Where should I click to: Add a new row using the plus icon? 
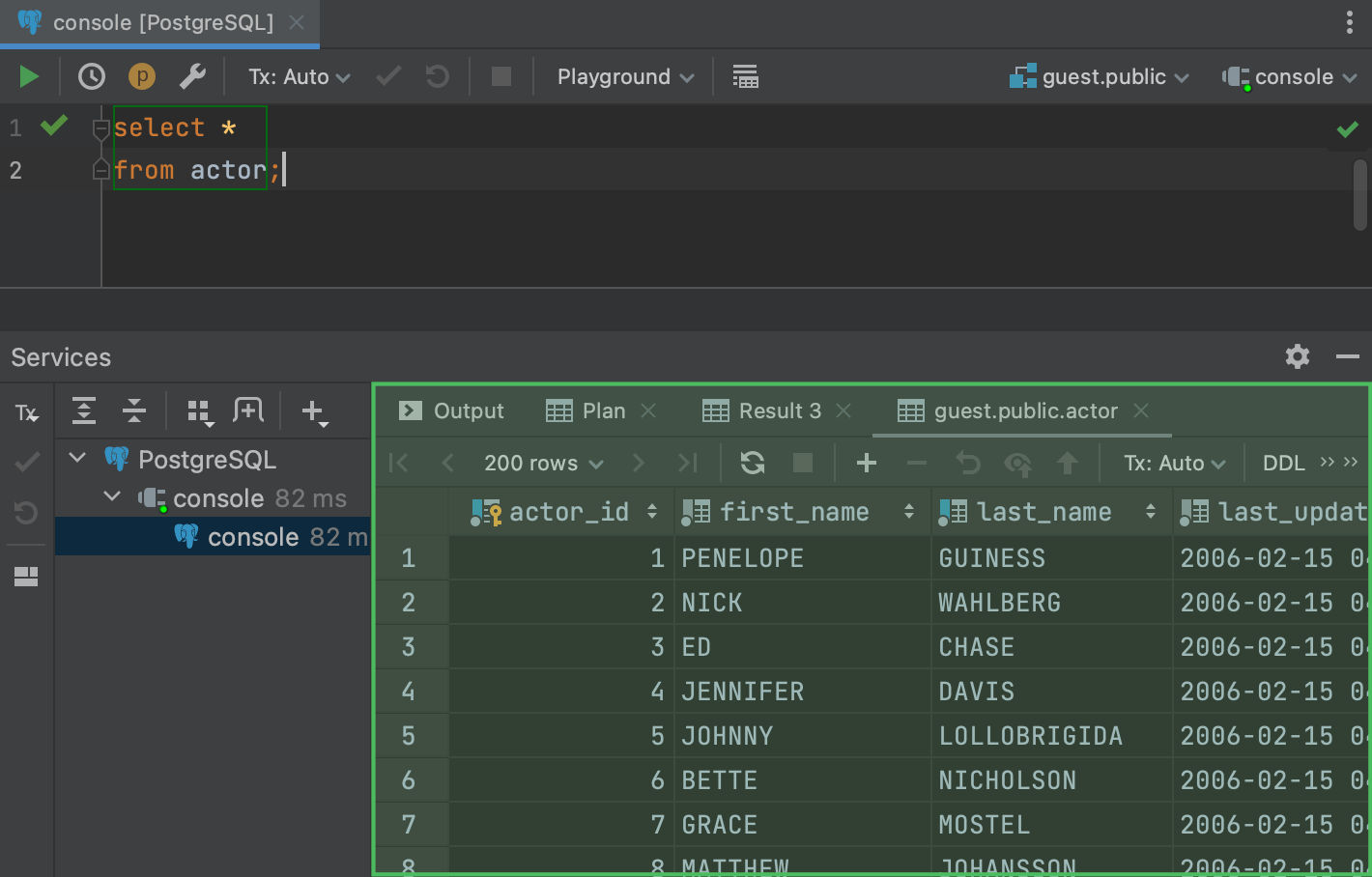(865, 463)
